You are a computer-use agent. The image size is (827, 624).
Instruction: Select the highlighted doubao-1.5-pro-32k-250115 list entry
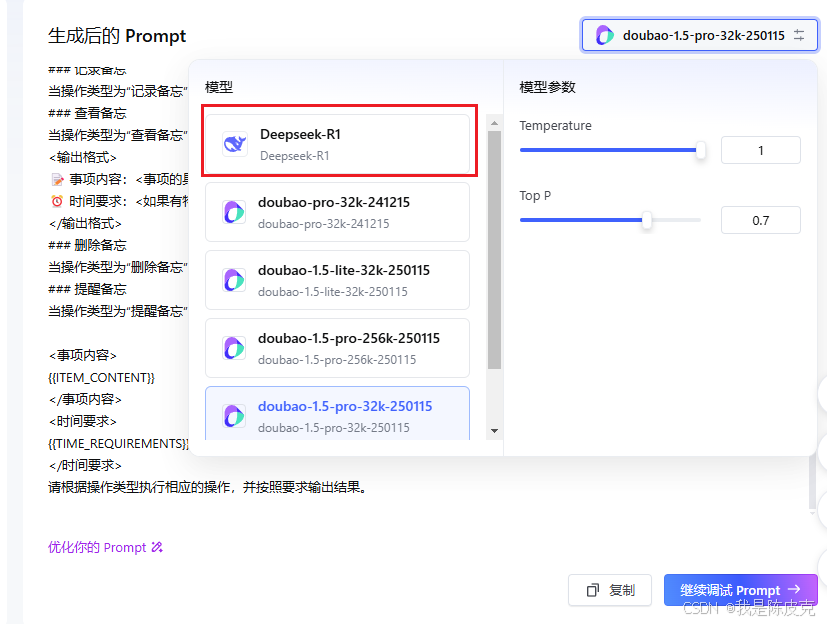tap(338, 414)
